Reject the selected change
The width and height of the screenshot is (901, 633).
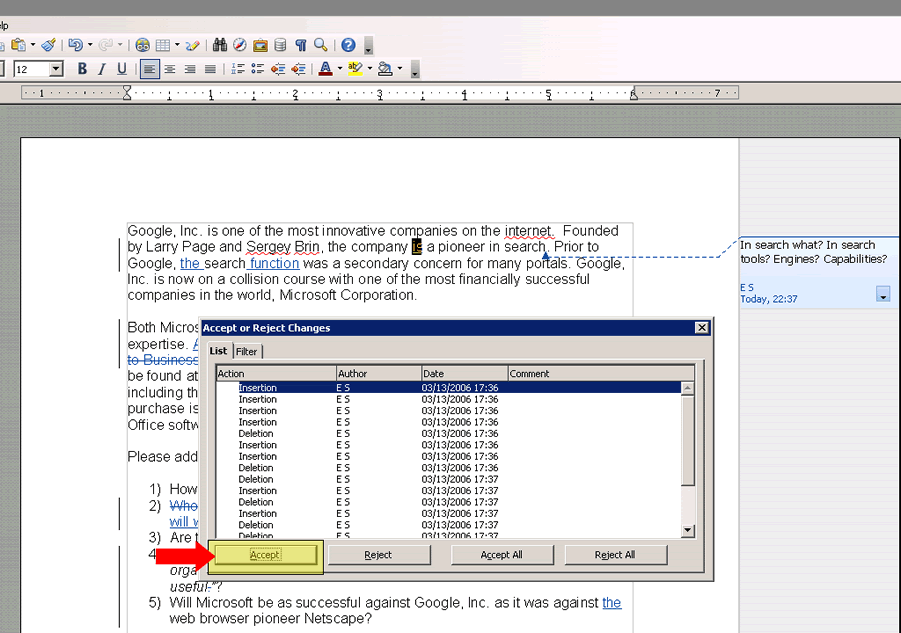tap(378, 555)
